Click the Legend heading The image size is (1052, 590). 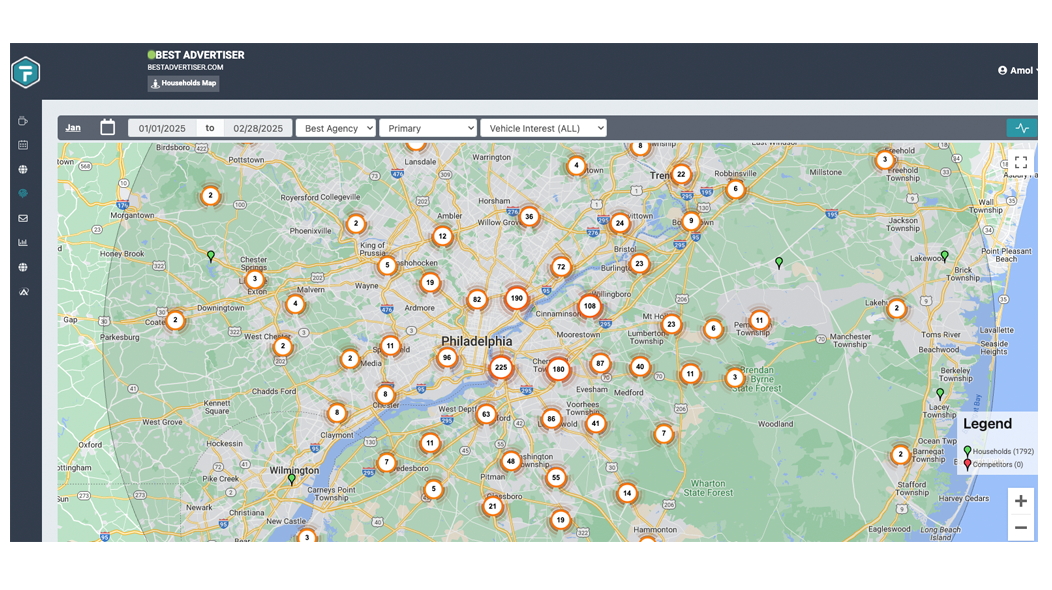coord(987,424)
